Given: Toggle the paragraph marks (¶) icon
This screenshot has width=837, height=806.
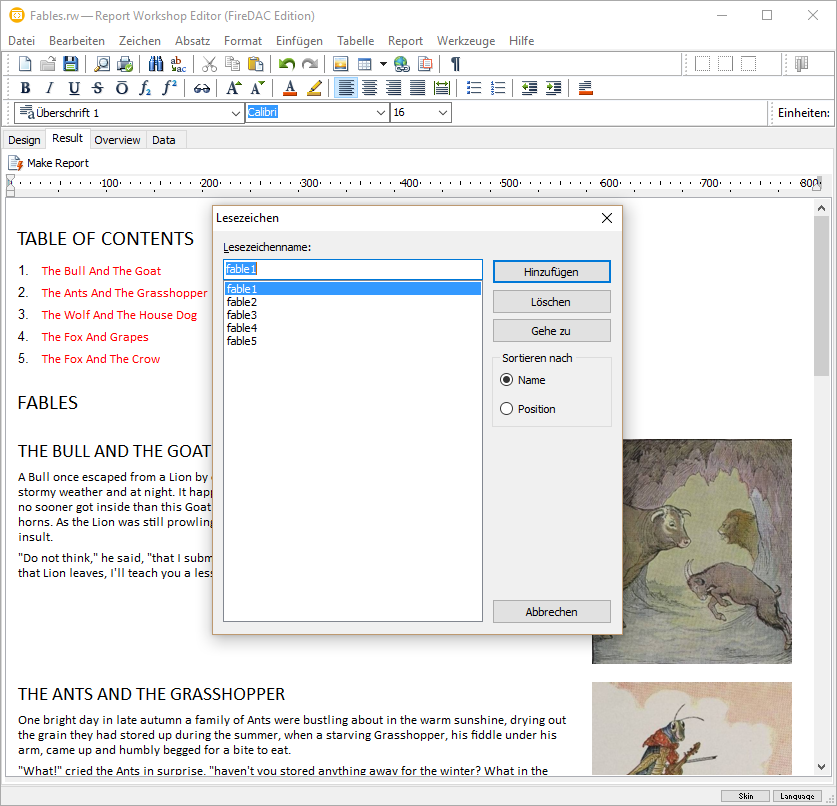Looking at the screenshot, I should point(455,64).
